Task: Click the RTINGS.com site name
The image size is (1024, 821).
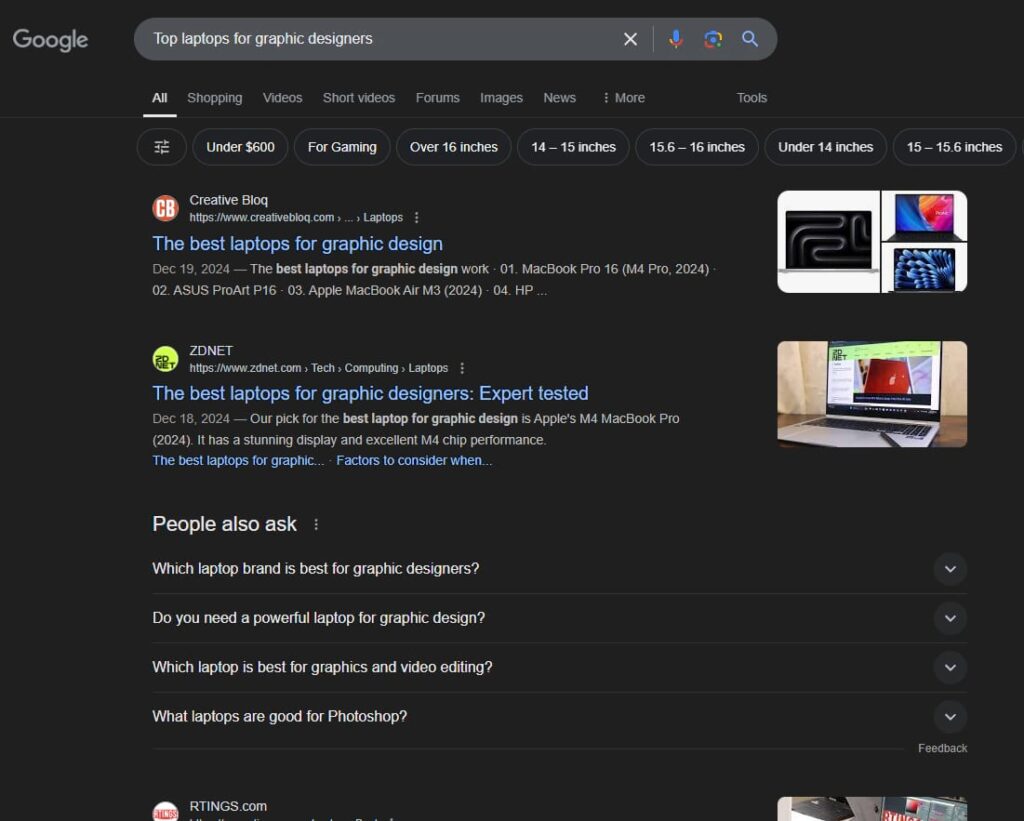Action: point(228,807)
